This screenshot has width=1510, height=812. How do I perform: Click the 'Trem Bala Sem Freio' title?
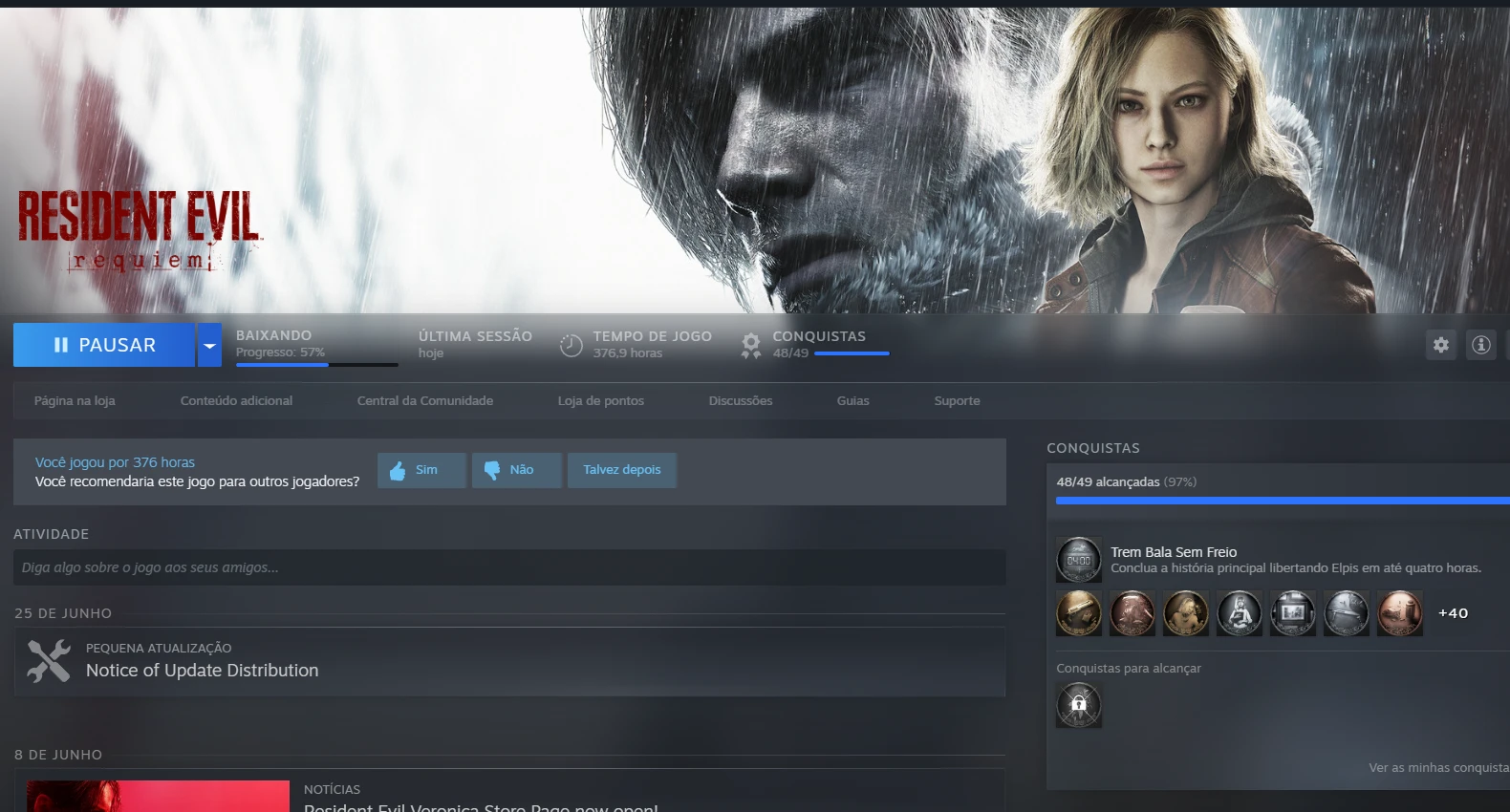(x=1174, y=552)
